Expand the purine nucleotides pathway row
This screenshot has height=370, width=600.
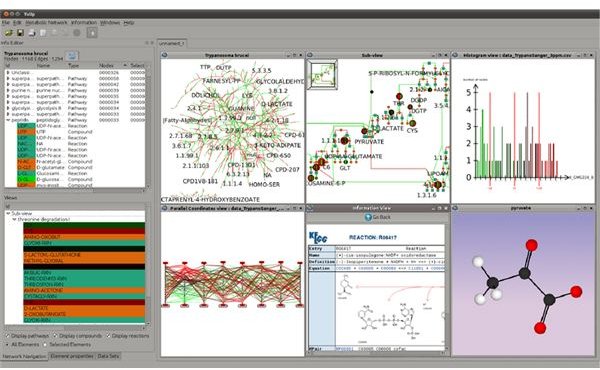pyautogui.click(x=8, y=90)
